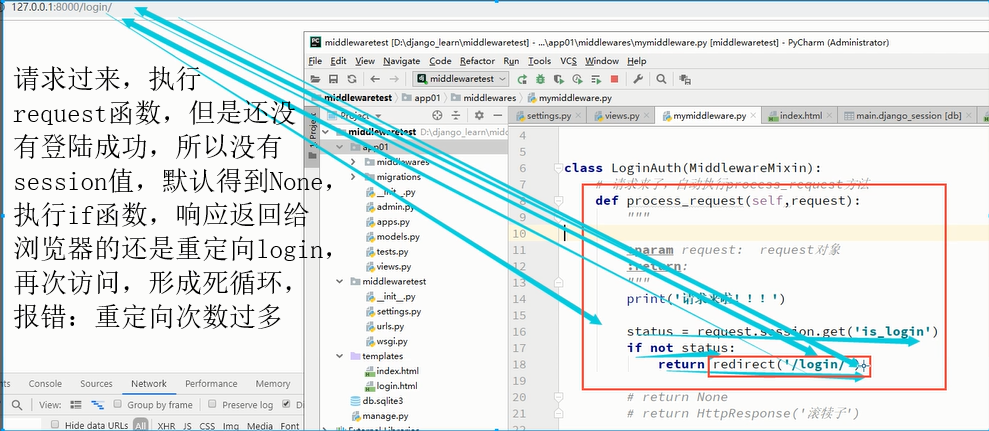Screen dimensions: 989x431
Task: Filter network requests by Img
Action: pos(230,426)
